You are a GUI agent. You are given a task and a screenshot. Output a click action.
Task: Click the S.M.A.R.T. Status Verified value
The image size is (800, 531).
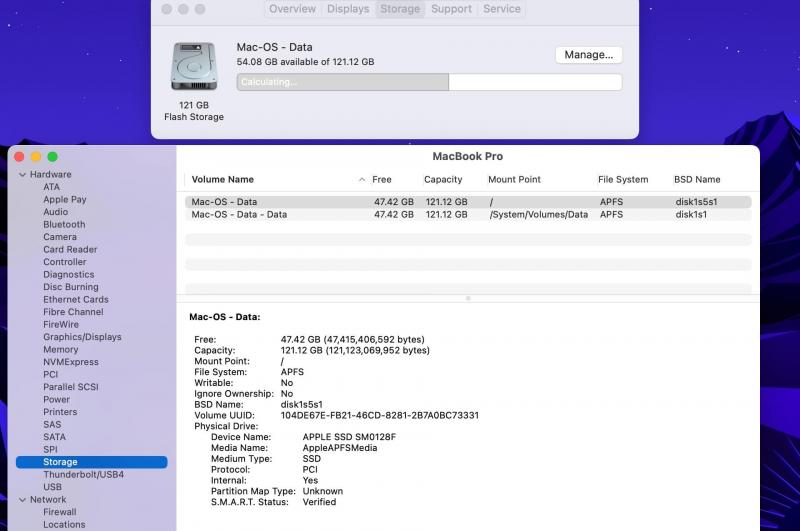319,502
